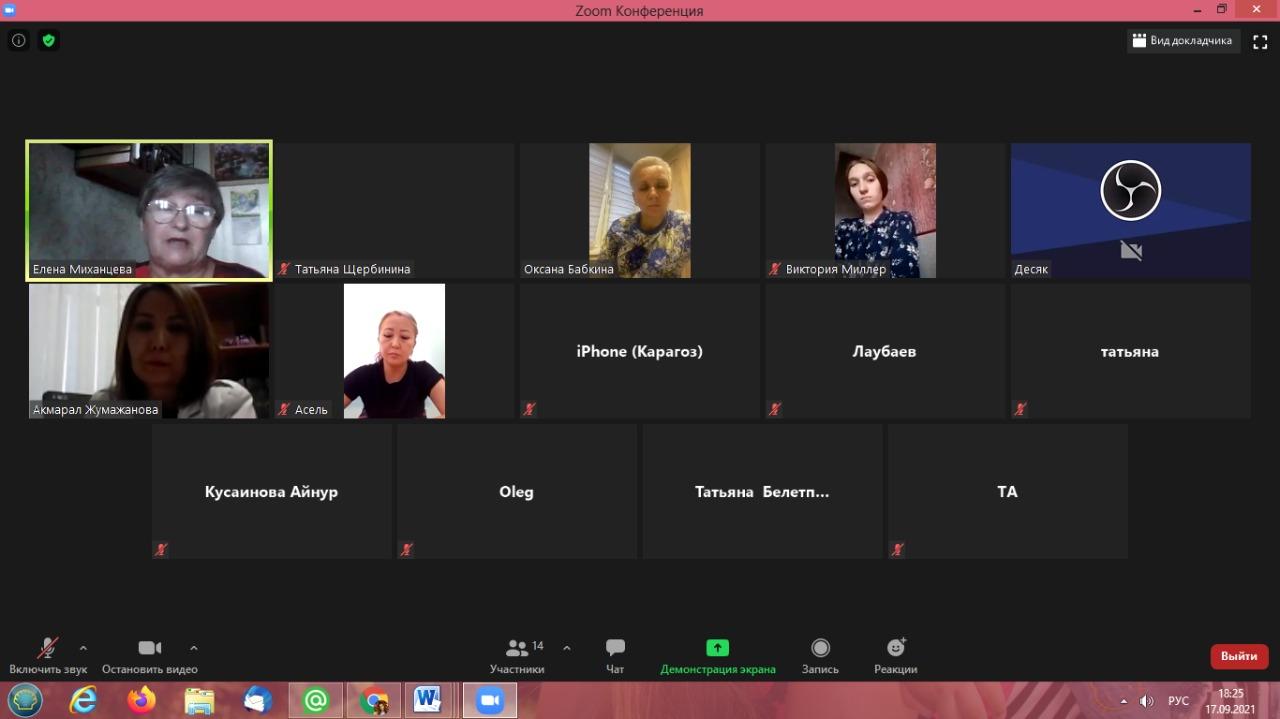Viewport: 1280px width, 719px height.
Task: Click muted mic icon beside Виктория Миллер
Action: pyautogui.click(x=775, y=269)
